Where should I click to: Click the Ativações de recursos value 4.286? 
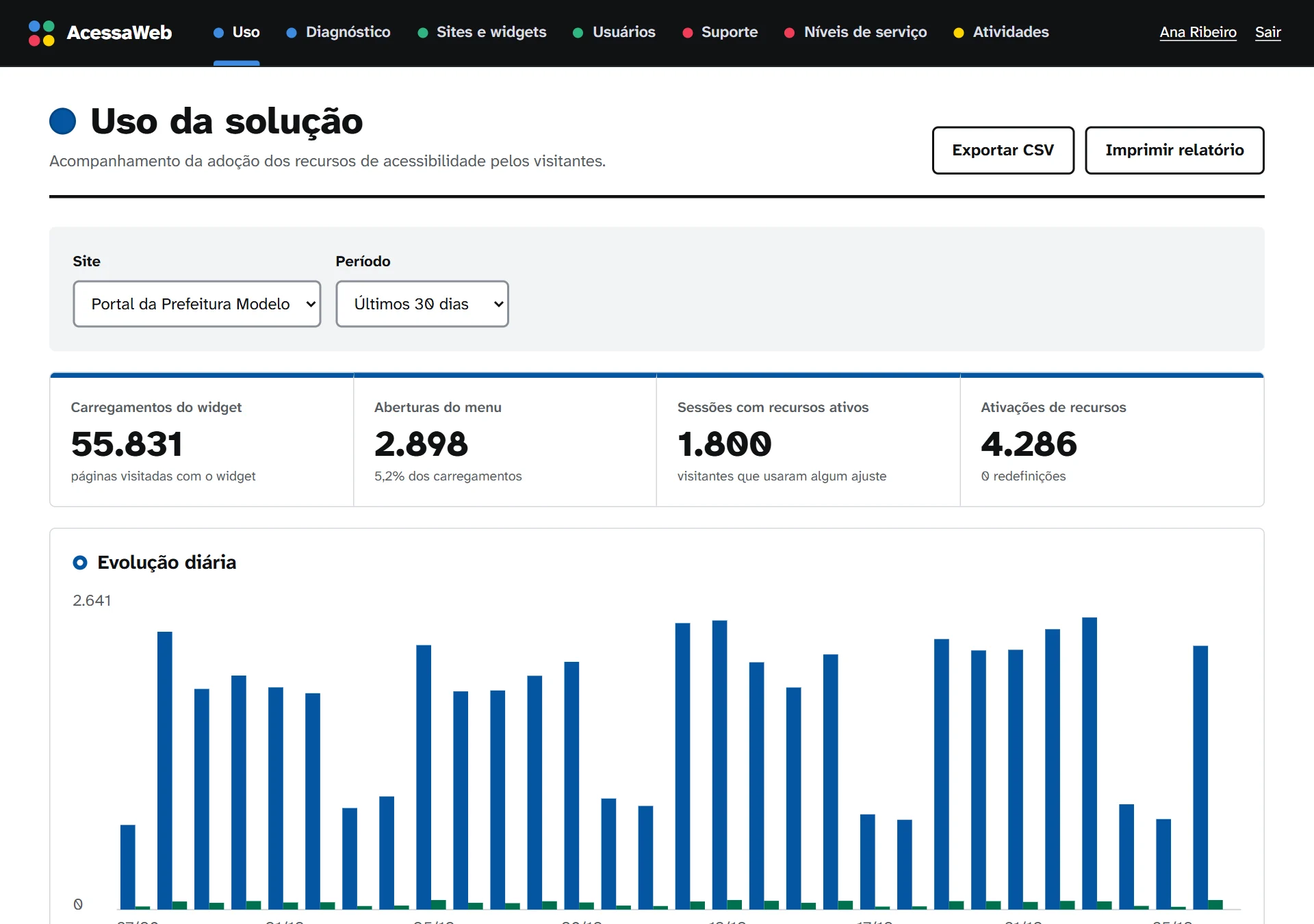(x=1029, y=444)
